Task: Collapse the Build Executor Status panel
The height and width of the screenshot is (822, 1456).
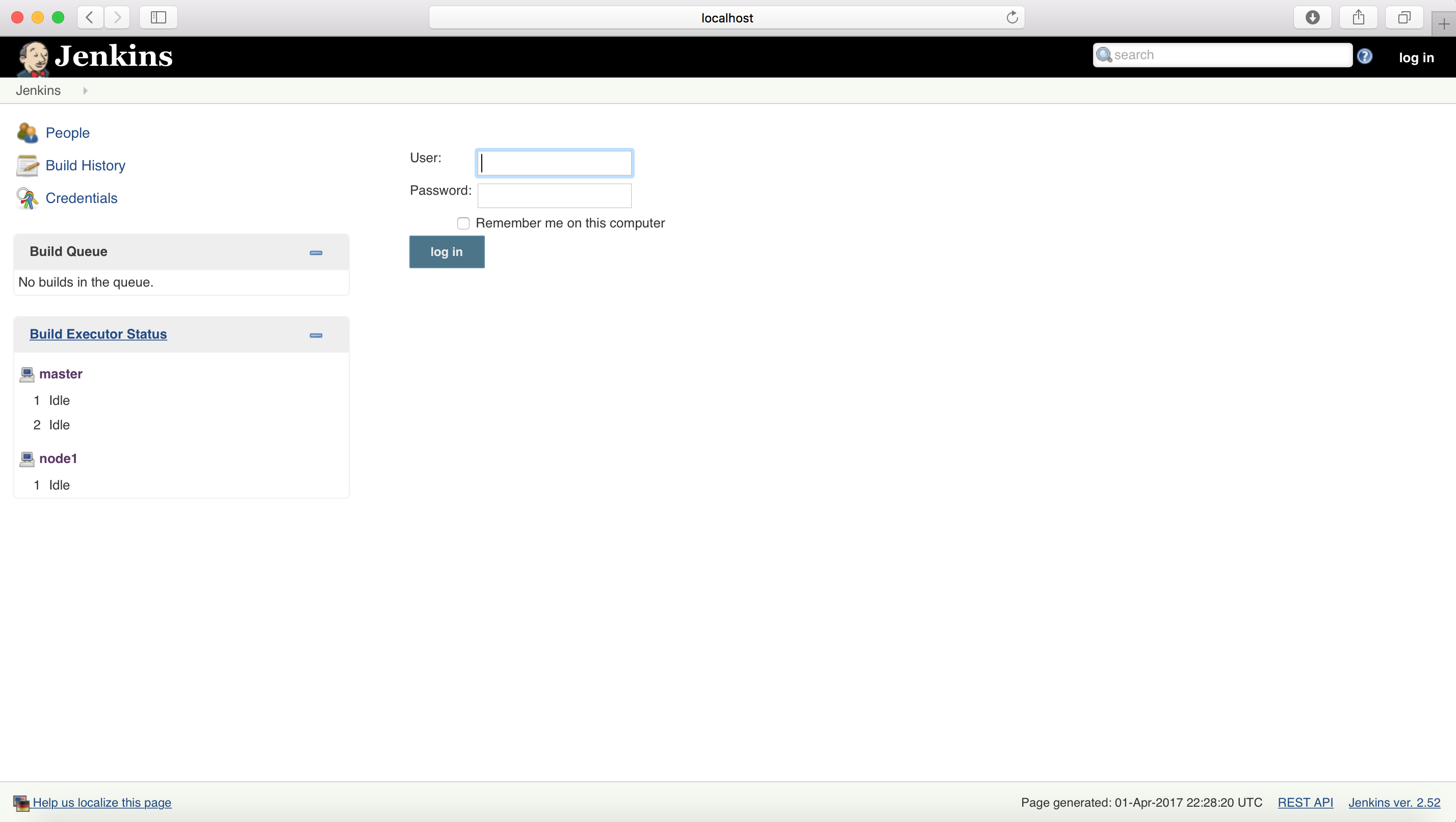Action: pos(316,334)
